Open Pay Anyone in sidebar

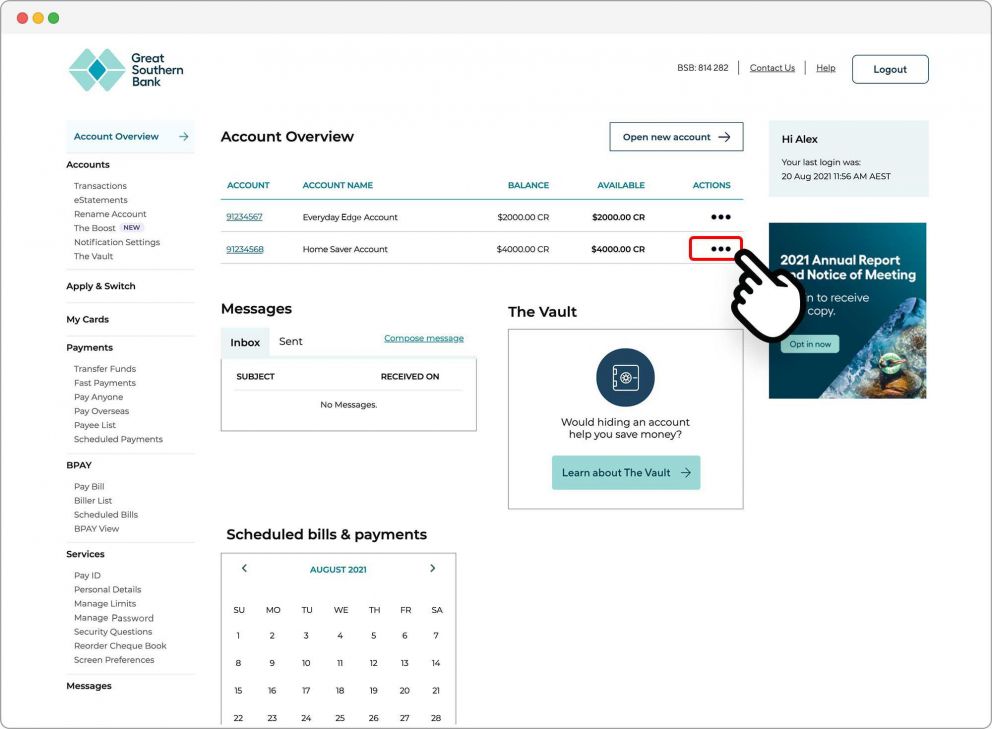click(x=99, y=397)
